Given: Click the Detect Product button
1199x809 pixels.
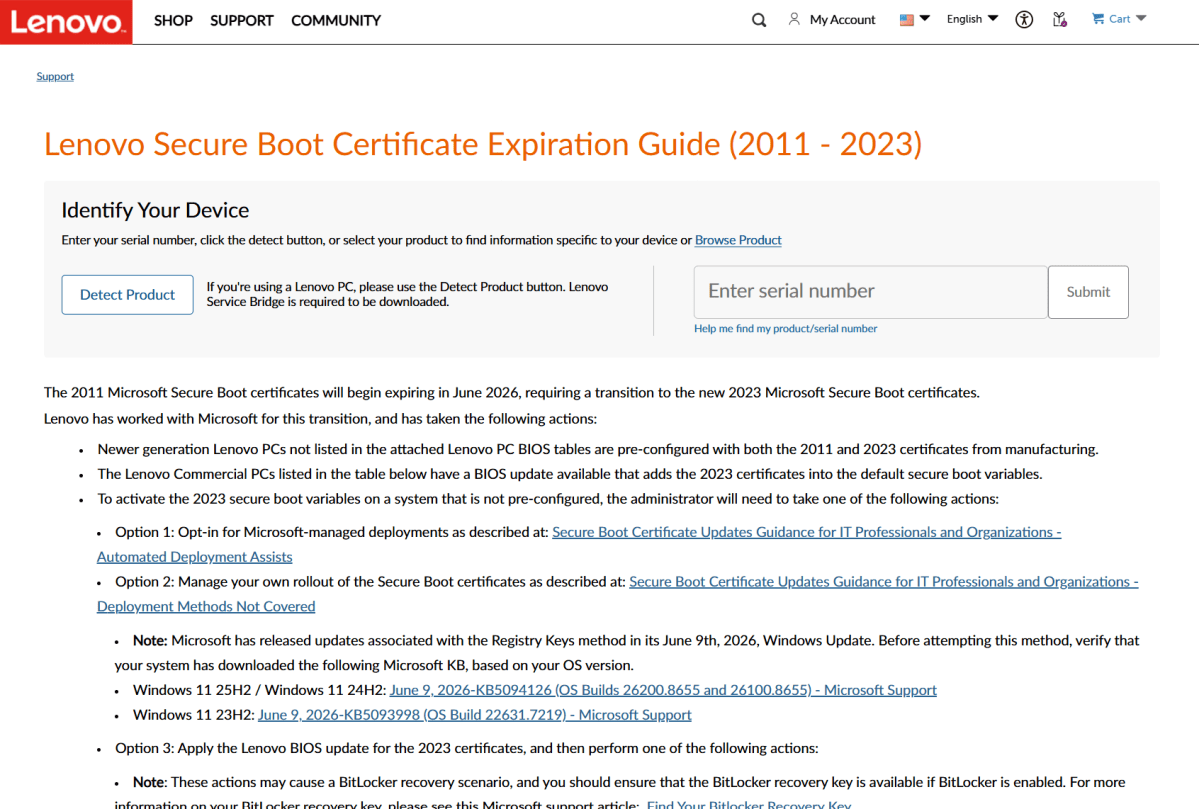Looking at the screenshot, I should (128, 294).
